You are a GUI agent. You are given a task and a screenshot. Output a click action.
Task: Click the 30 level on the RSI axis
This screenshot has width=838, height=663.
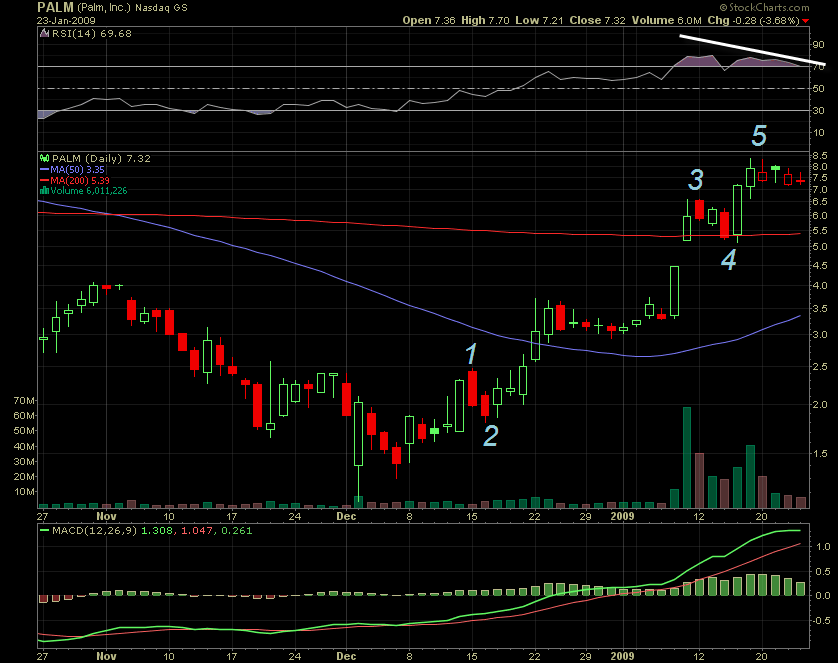pos(818,111)
